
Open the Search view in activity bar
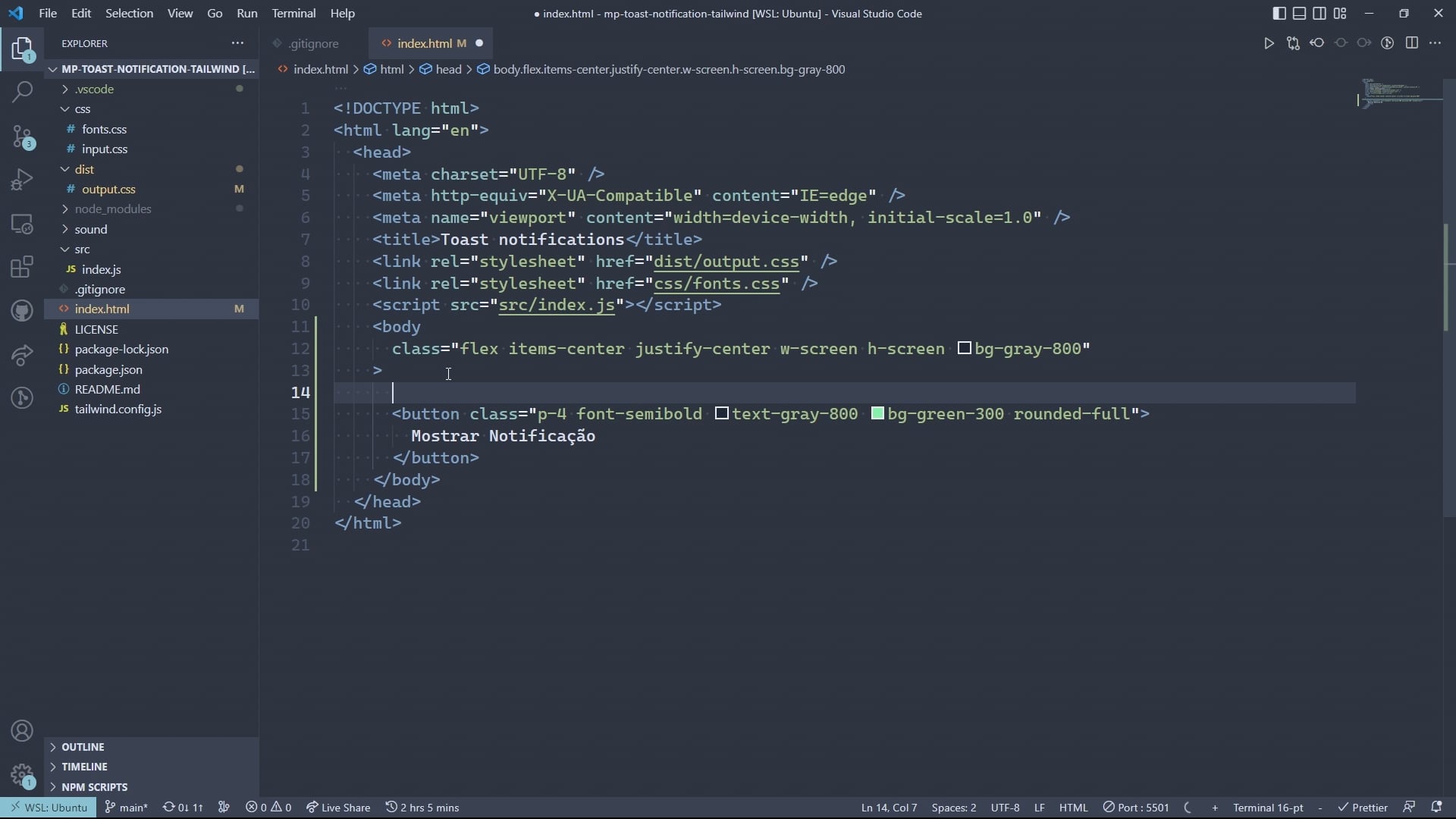(x=22, y=93)
